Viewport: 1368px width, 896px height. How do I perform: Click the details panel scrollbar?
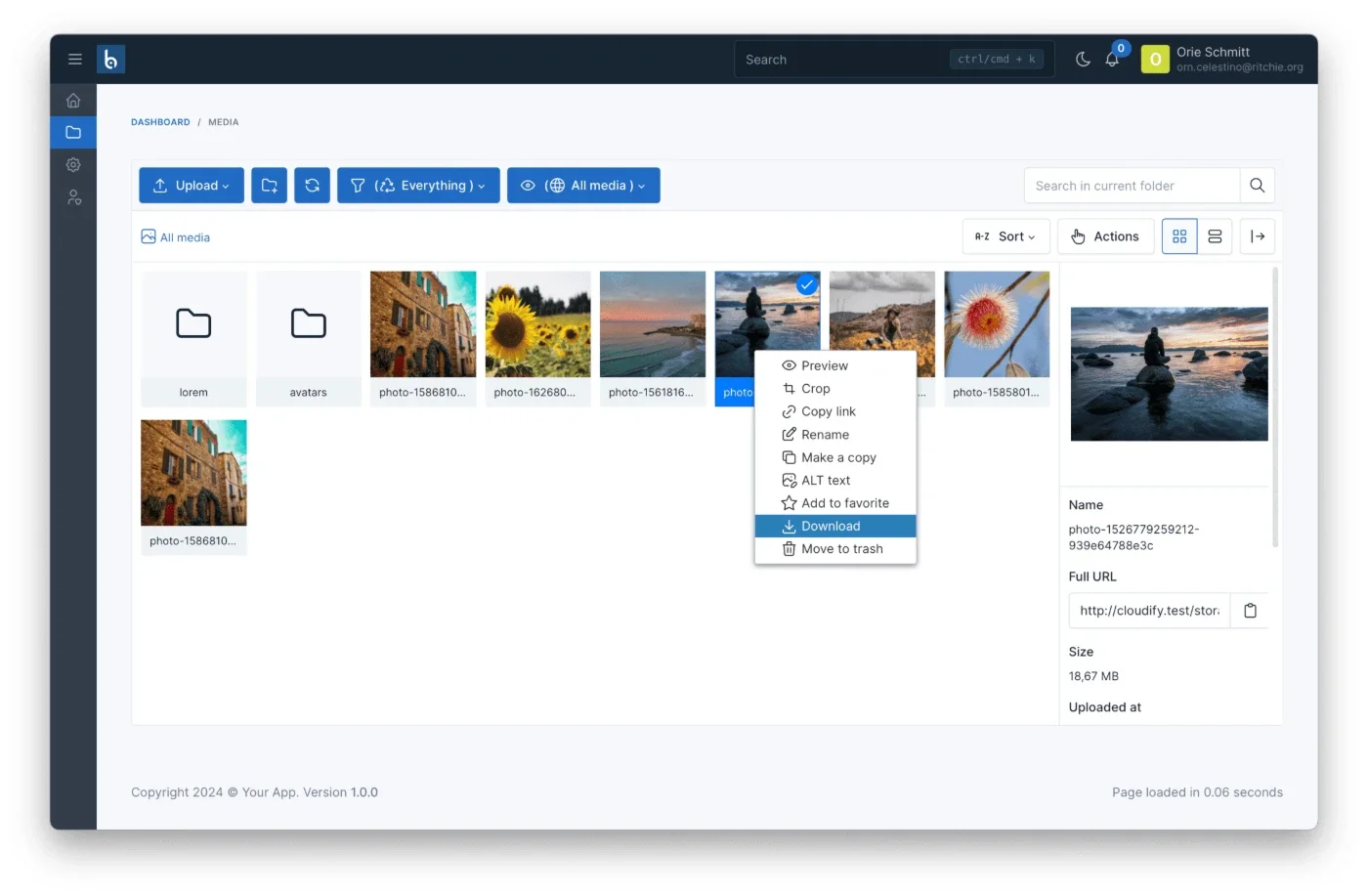[1275, 407]
